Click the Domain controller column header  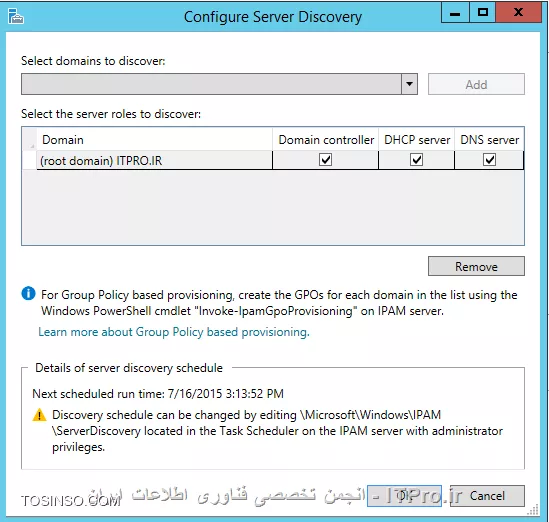coord(326,140)
